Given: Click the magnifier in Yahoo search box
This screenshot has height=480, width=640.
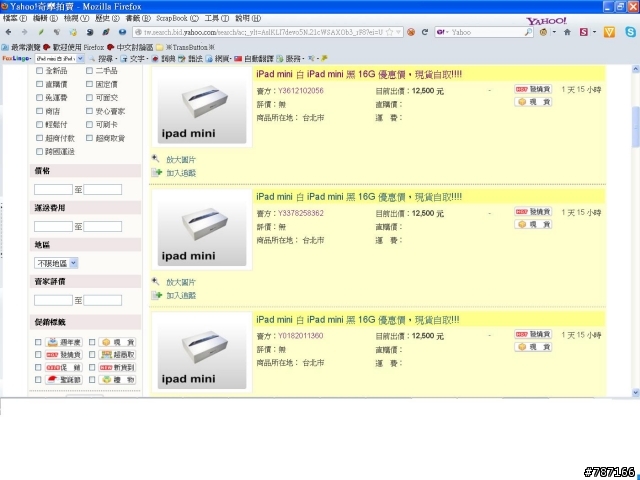Looking at the screenshot, I should pyautogui.click(x=528, y=32).
